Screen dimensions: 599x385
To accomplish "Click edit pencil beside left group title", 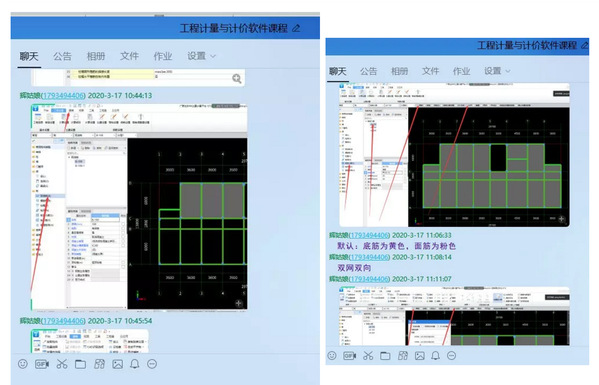I will [x=296, y=28].
